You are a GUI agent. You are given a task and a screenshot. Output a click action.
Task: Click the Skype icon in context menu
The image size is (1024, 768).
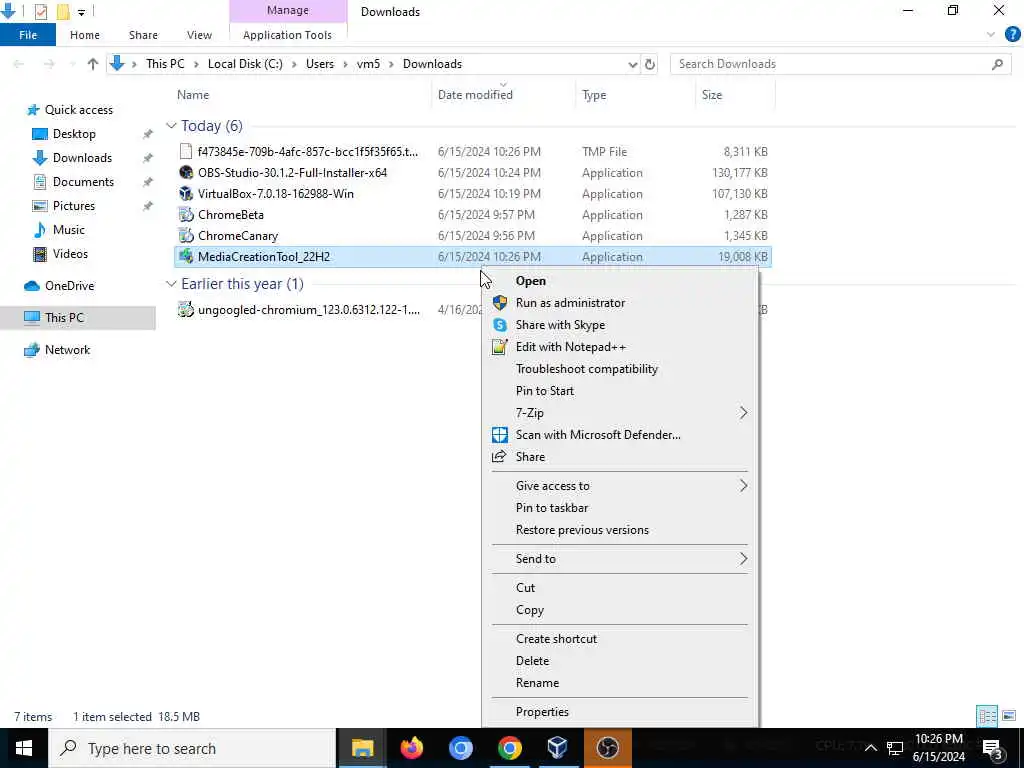(500, 325)
